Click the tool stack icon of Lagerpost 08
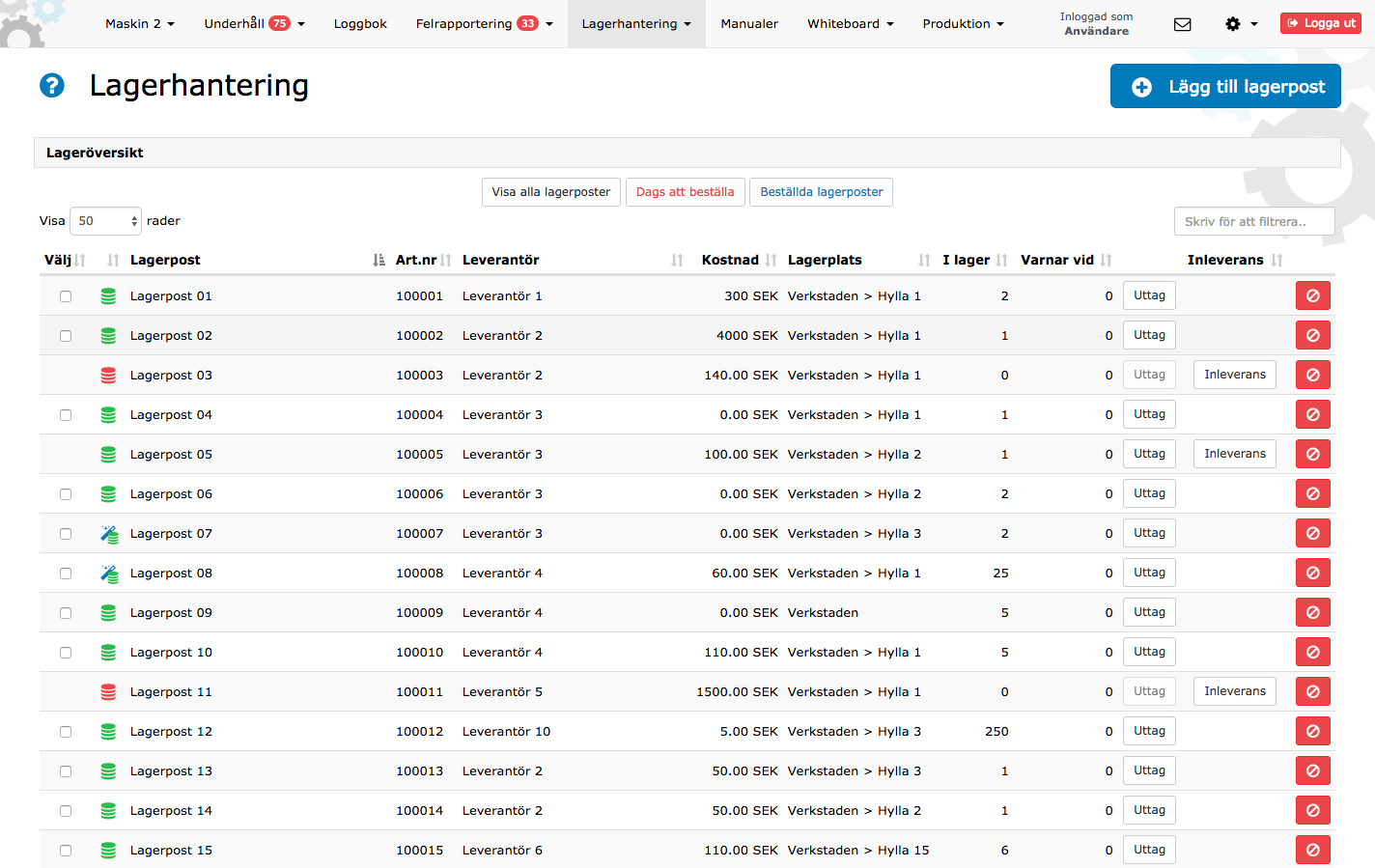The height and width of the screenshot is (868, 1375). coord(109,574)
